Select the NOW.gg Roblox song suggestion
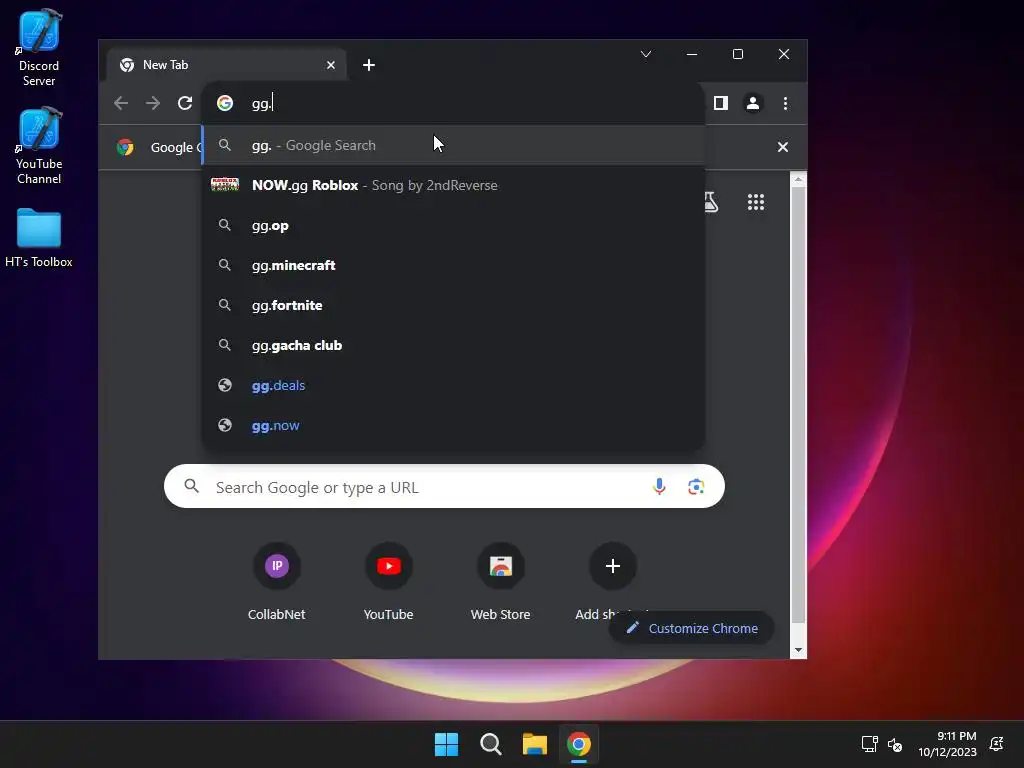The width and height of the screenshot is (1024, 768). tap(453, 185)
